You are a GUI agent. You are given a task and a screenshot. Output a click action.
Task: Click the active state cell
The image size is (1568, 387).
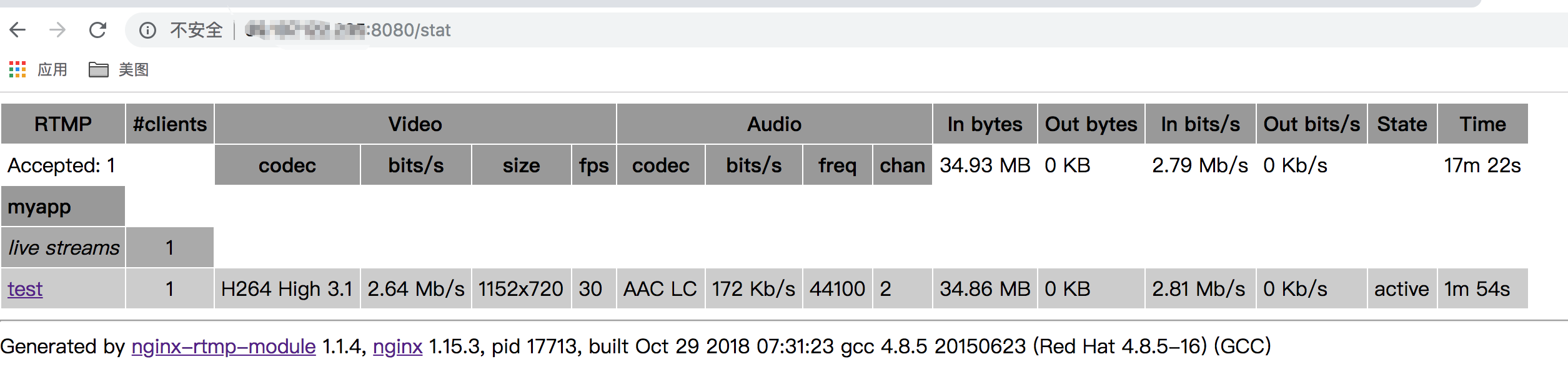tap(1401, 289)
